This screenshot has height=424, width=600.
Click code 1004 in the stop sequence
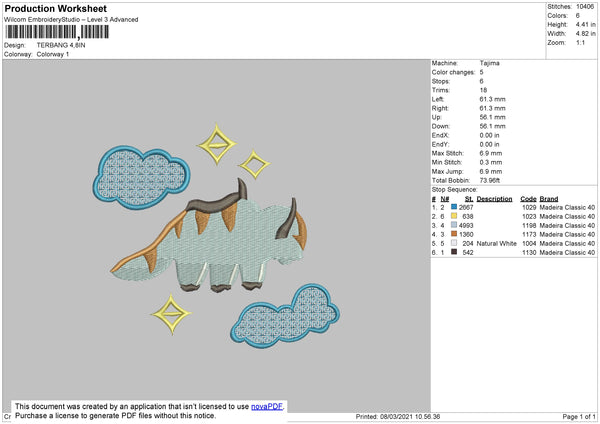tap(529, 243)
